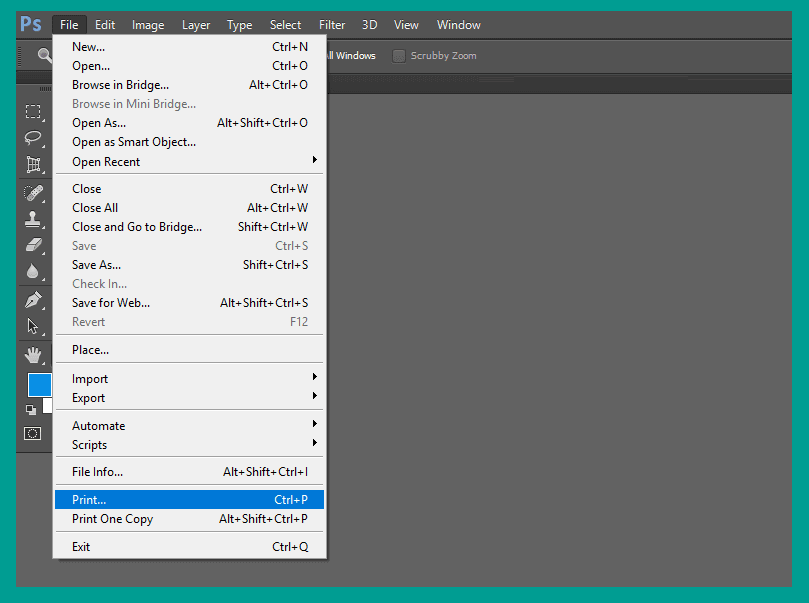Open the Edit menu
The width and height of the screenshot is (809, 603).
click(x=105, y=25)
